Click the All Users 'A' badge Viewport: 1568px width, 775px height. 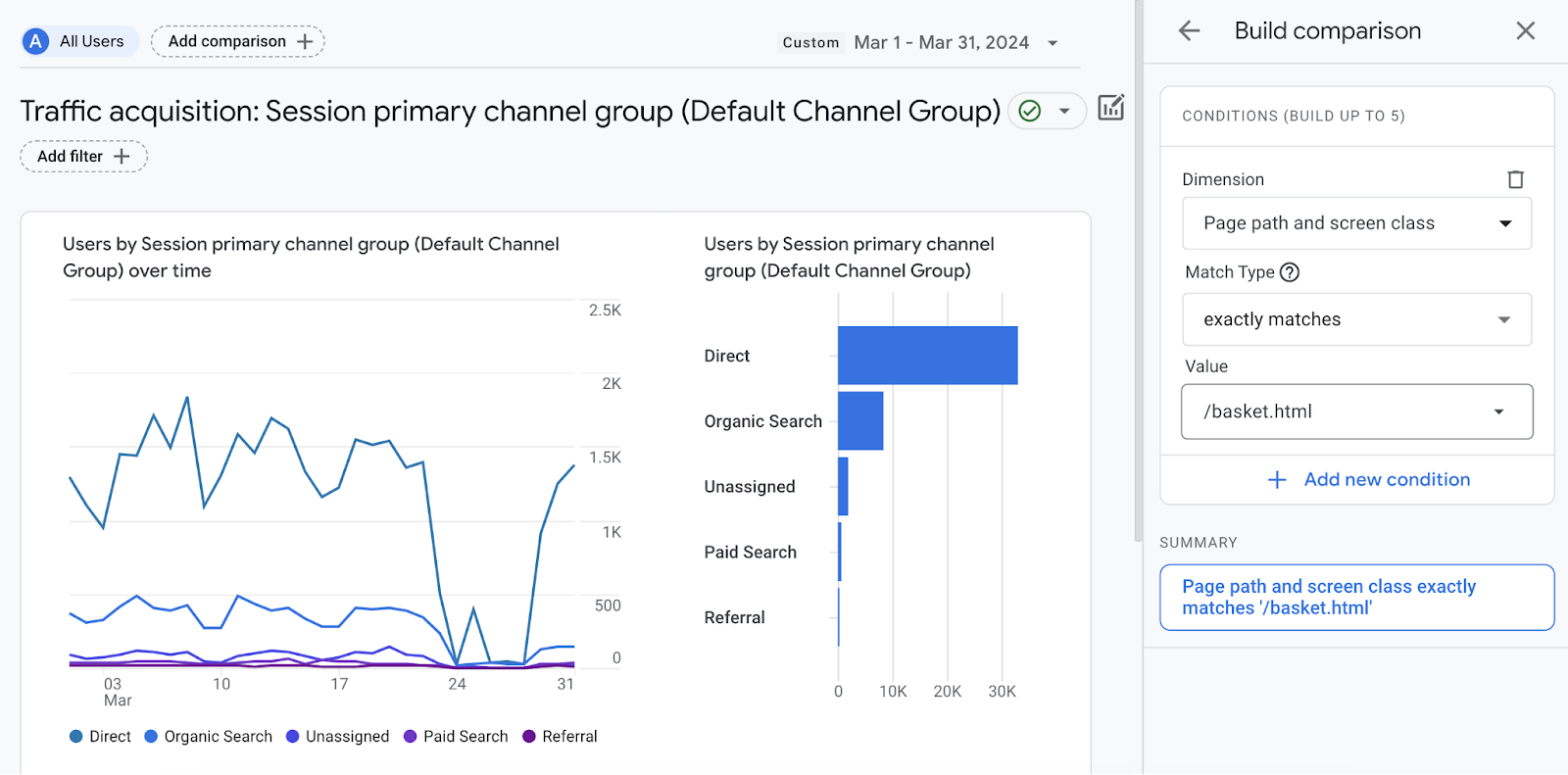[x=36, y=41]
